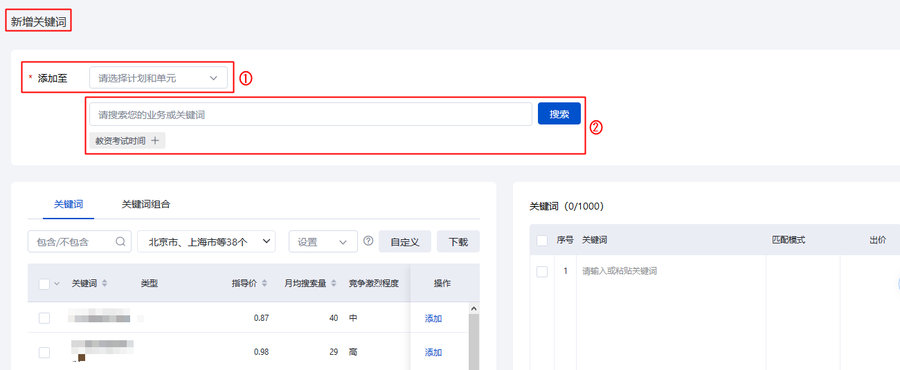This screenshot has width=900, height=370.
Task: Sort by 关键词 column arrows
Action: coord(104,283)
